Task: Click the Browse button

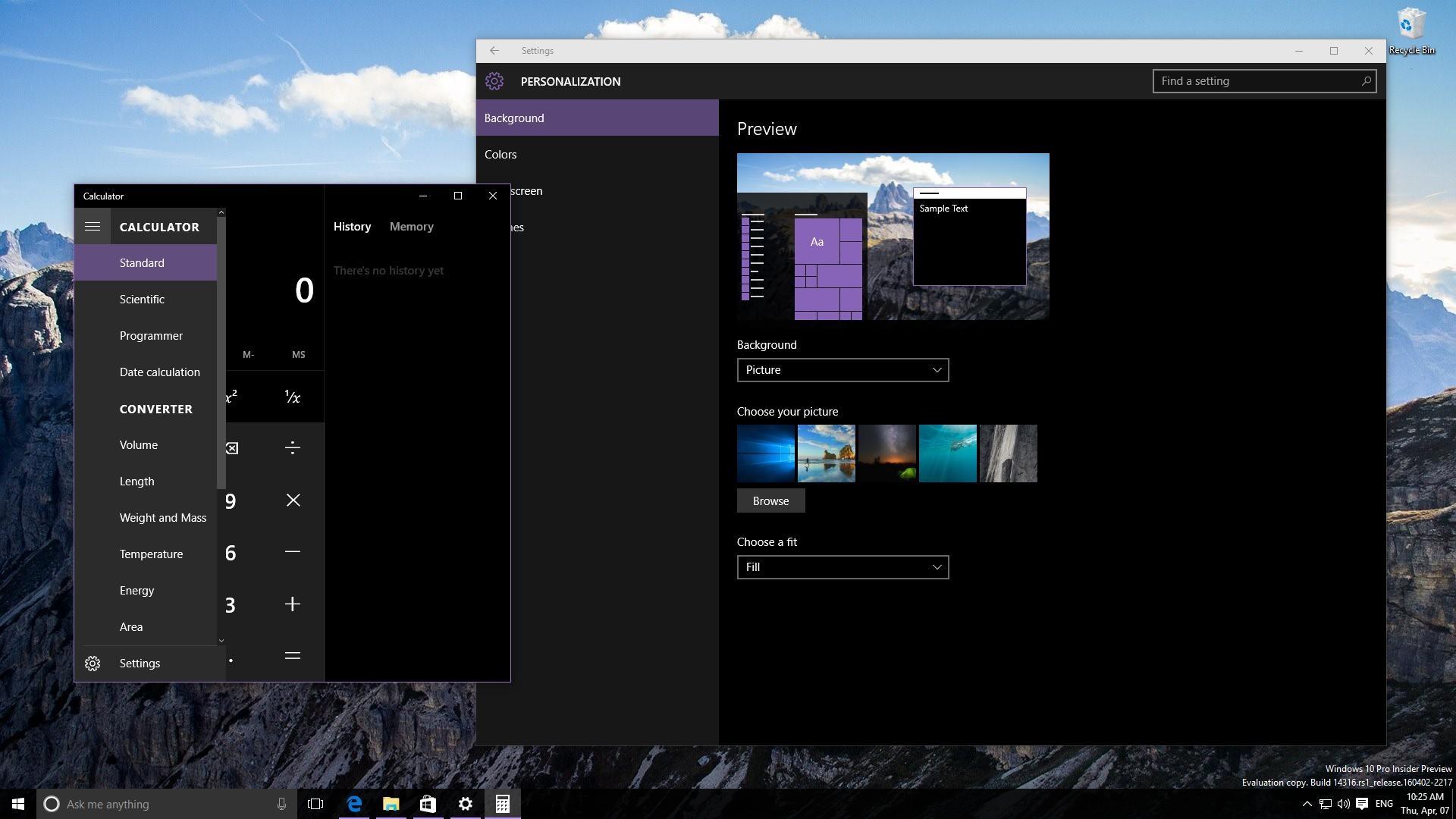Action: pyautogui.click(x=770, y=501)
